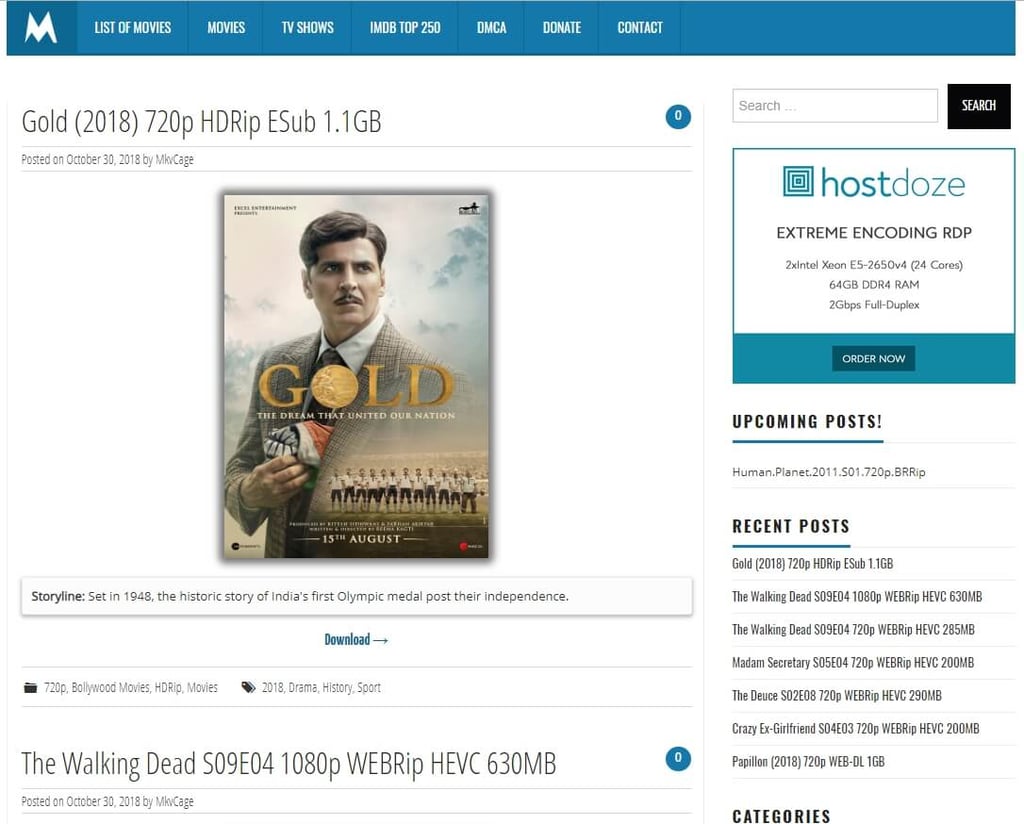Open MkvCage author link under Gold title
Screen dimensions: 1024x824
[174, 159]
